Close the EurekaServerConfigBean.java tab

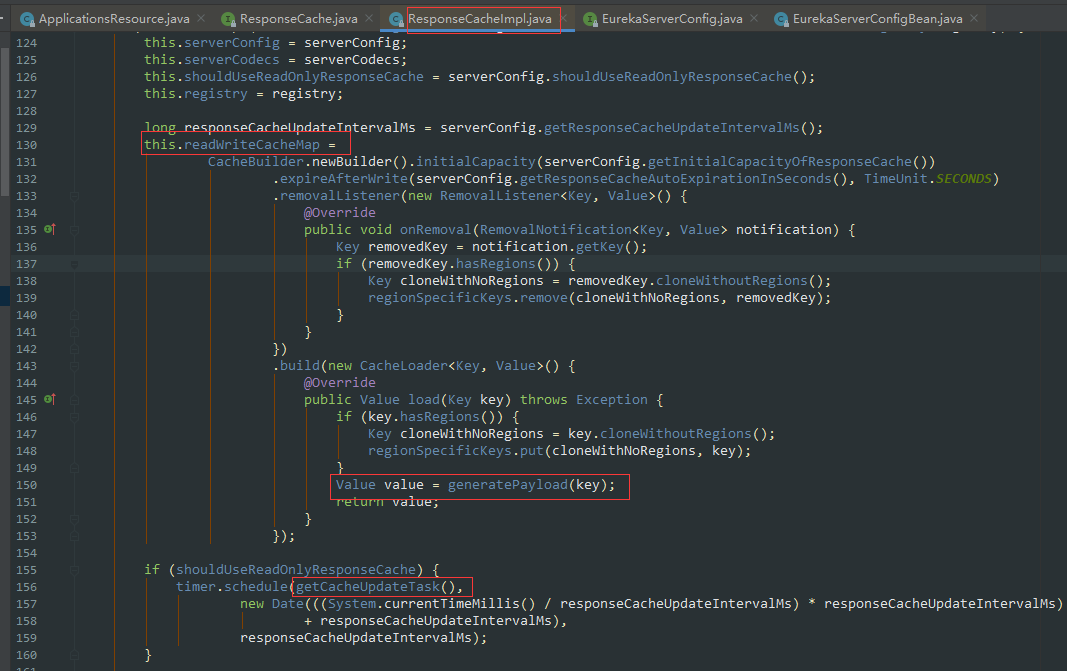click(x=974, y=18)
